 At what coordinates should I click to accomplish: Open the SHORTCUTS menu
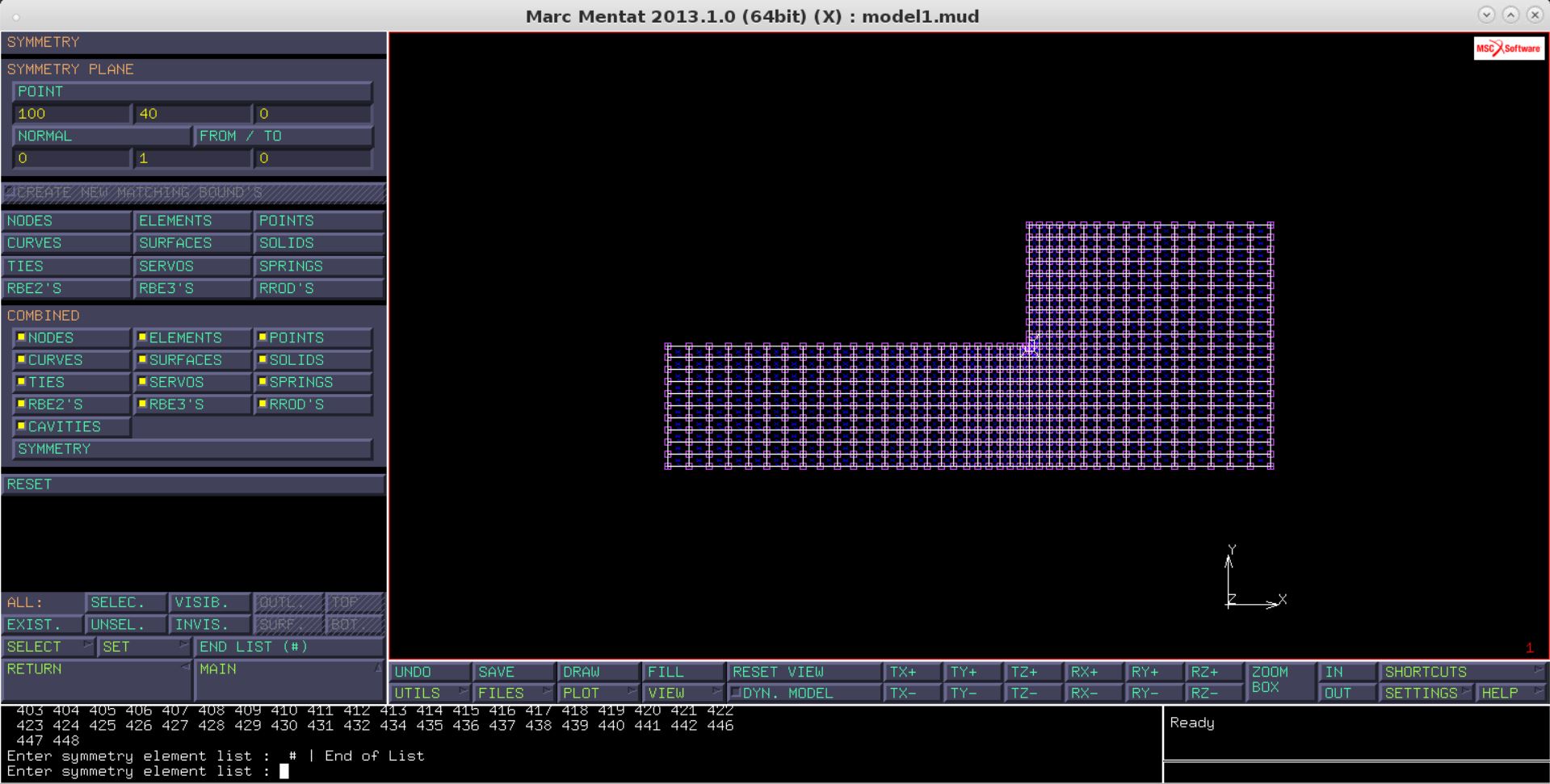tap(1463, 672)
